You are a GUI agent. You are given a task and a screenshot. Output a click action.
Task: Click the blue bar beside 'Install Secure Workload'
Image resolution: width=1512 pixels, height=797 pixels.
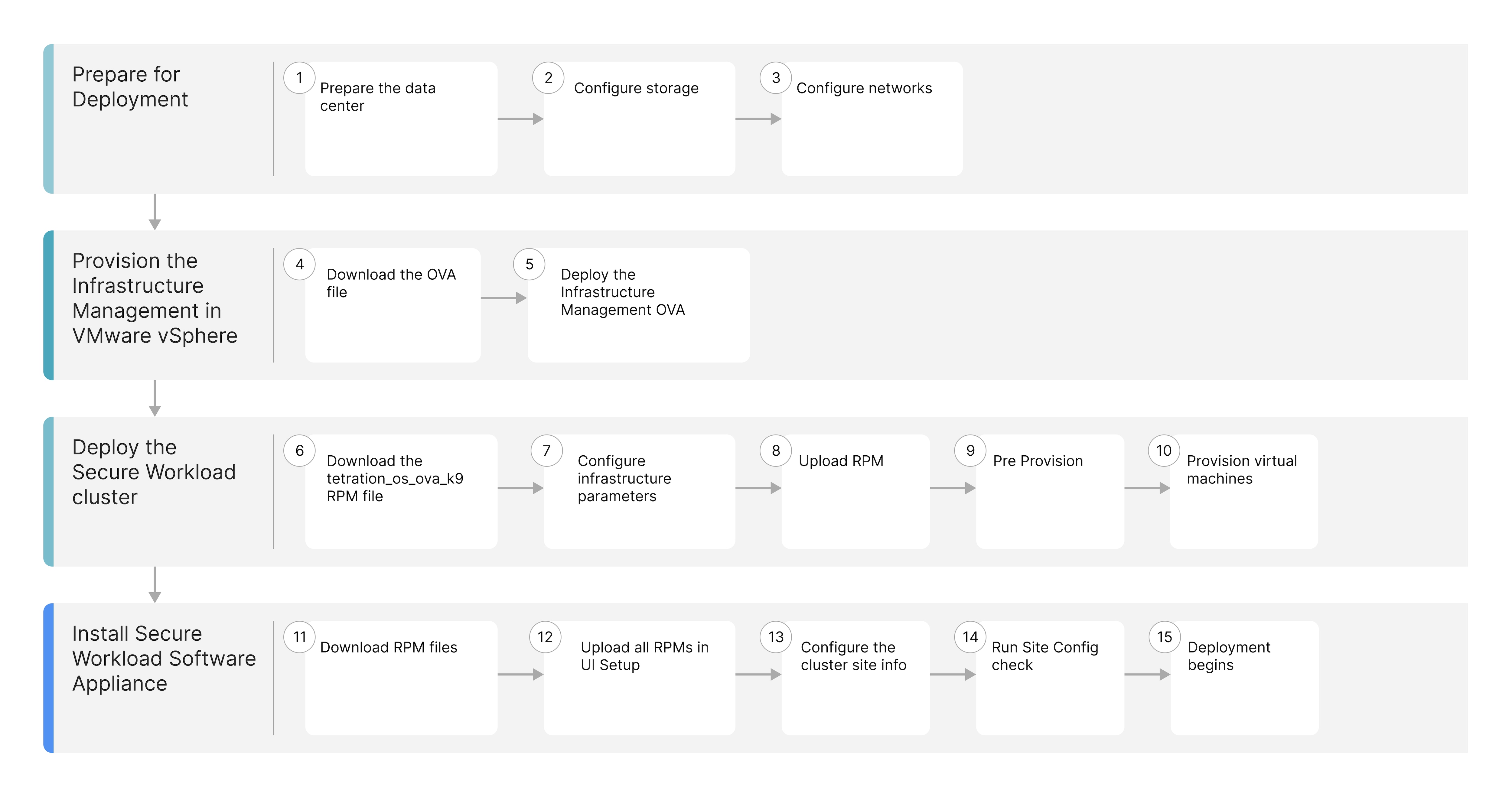point(49,678)
